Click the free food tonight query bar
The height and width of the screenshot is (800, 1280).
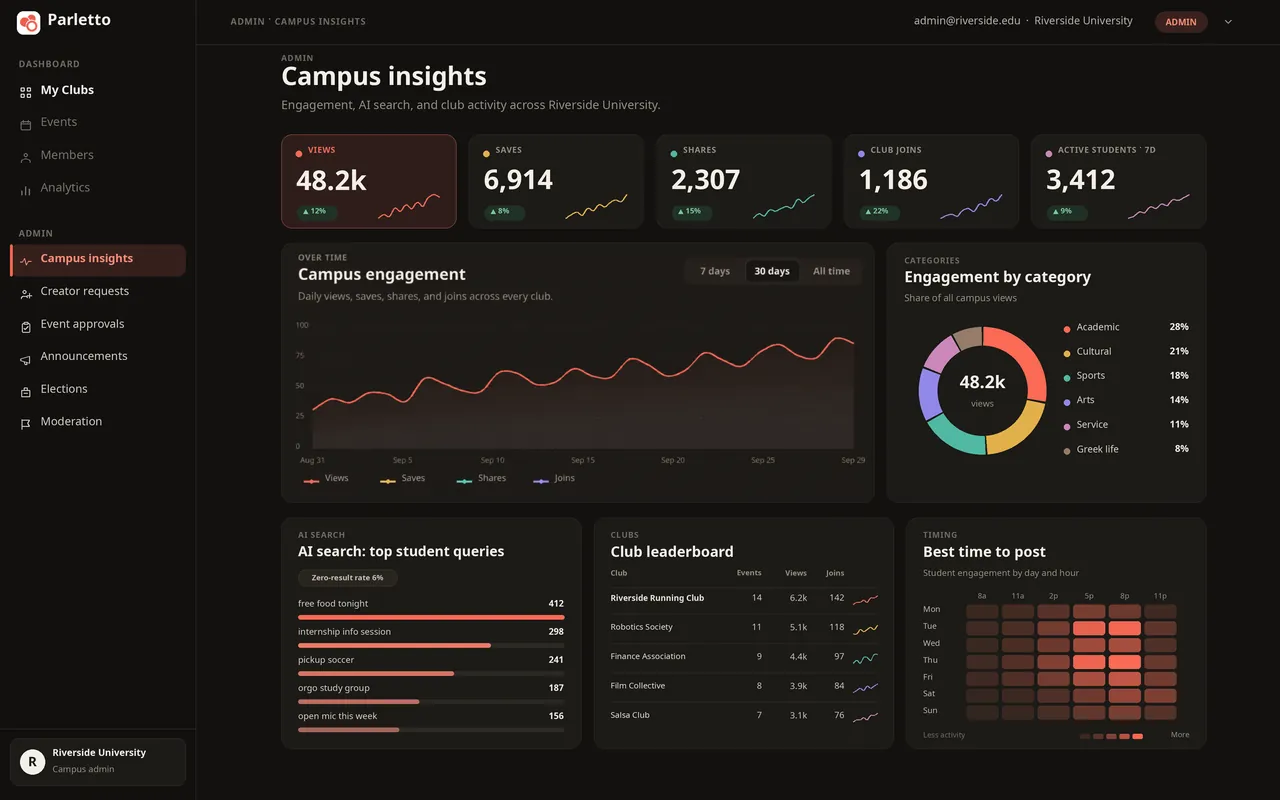[x=431, y=617]
